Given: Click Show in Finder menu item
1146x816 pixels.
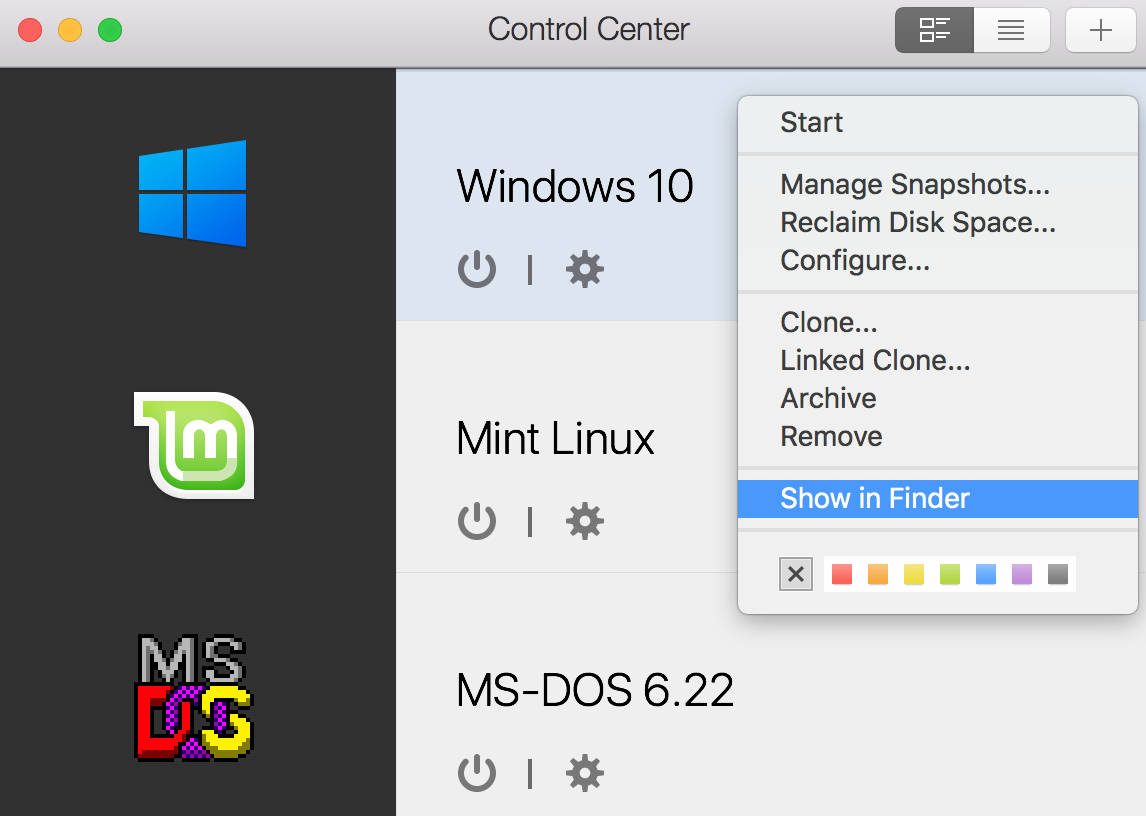Looking at the screenshot, I should (x=938, y=499).
